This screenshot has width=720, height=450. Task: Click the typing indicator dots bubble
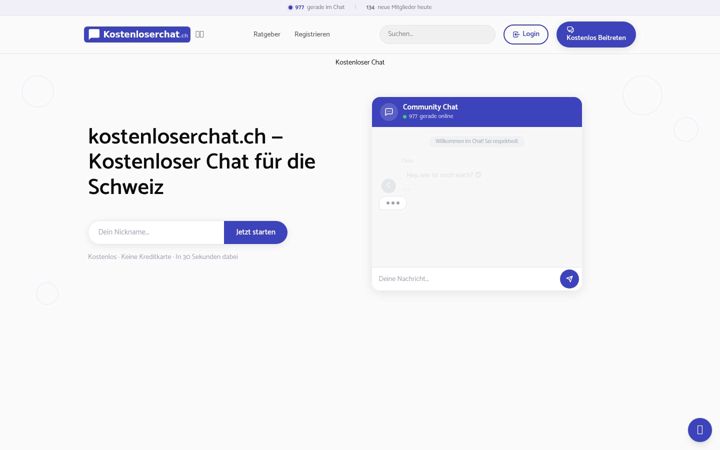coord(393,203)
